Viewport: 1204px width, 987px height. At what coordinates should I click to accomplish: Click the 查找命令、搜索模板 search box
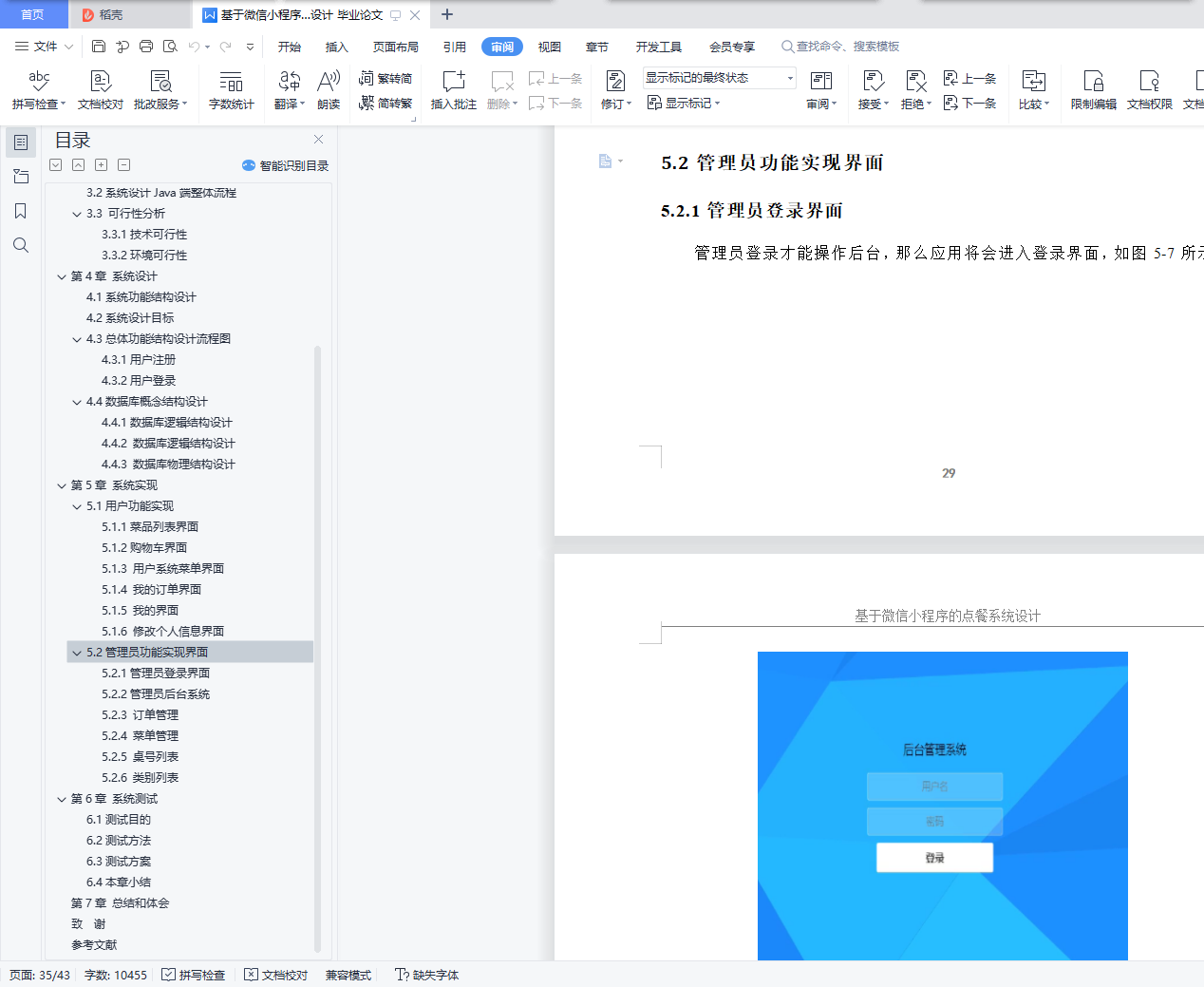[x=840, y=46]
